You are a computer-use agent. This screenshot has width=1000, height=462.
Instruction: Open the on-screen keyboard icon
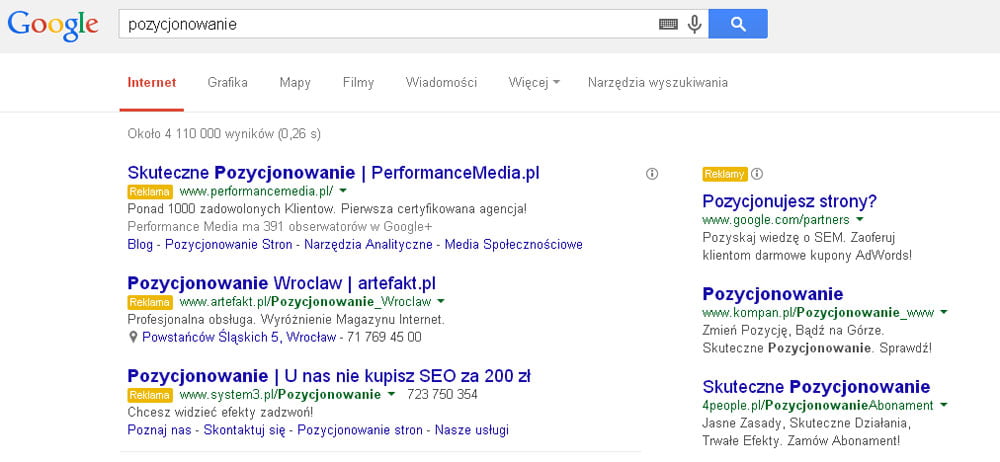[668, 24]
